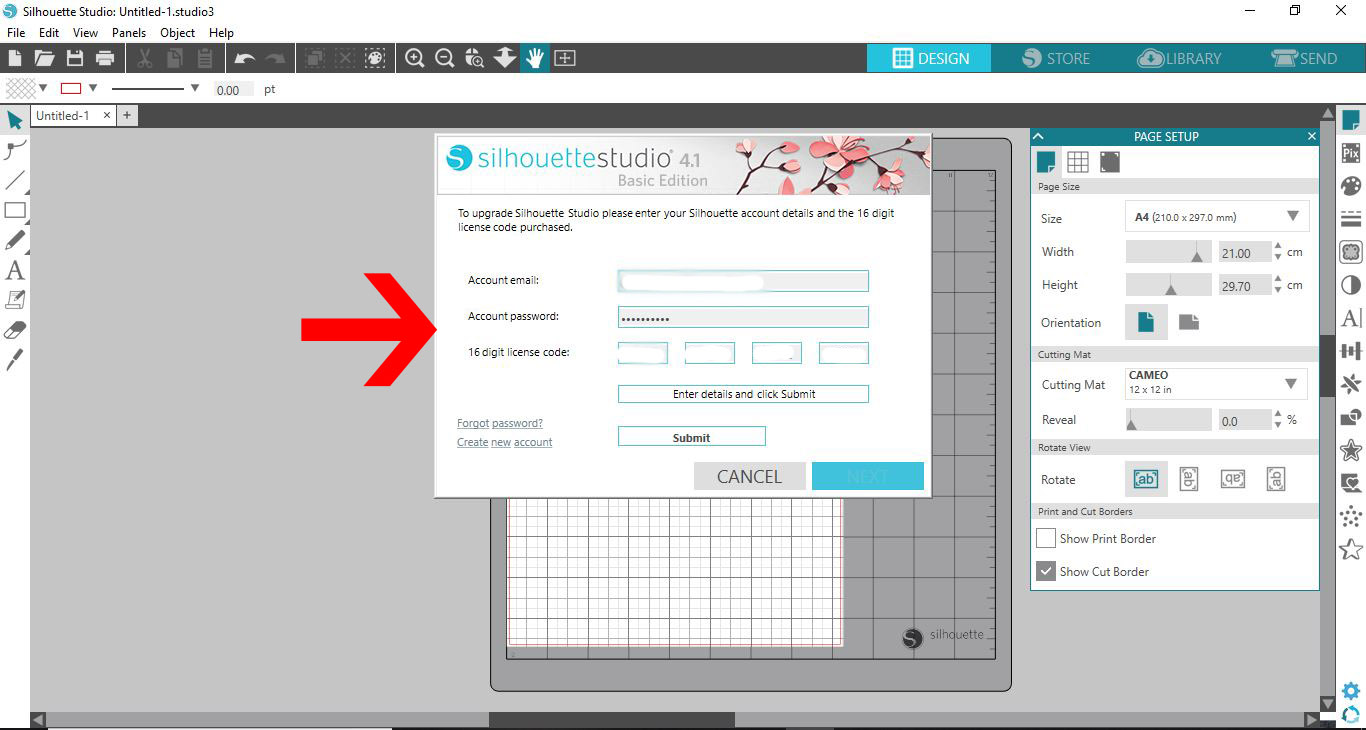
Task: Open the registration marks tab
Action: pos(1109,162)
